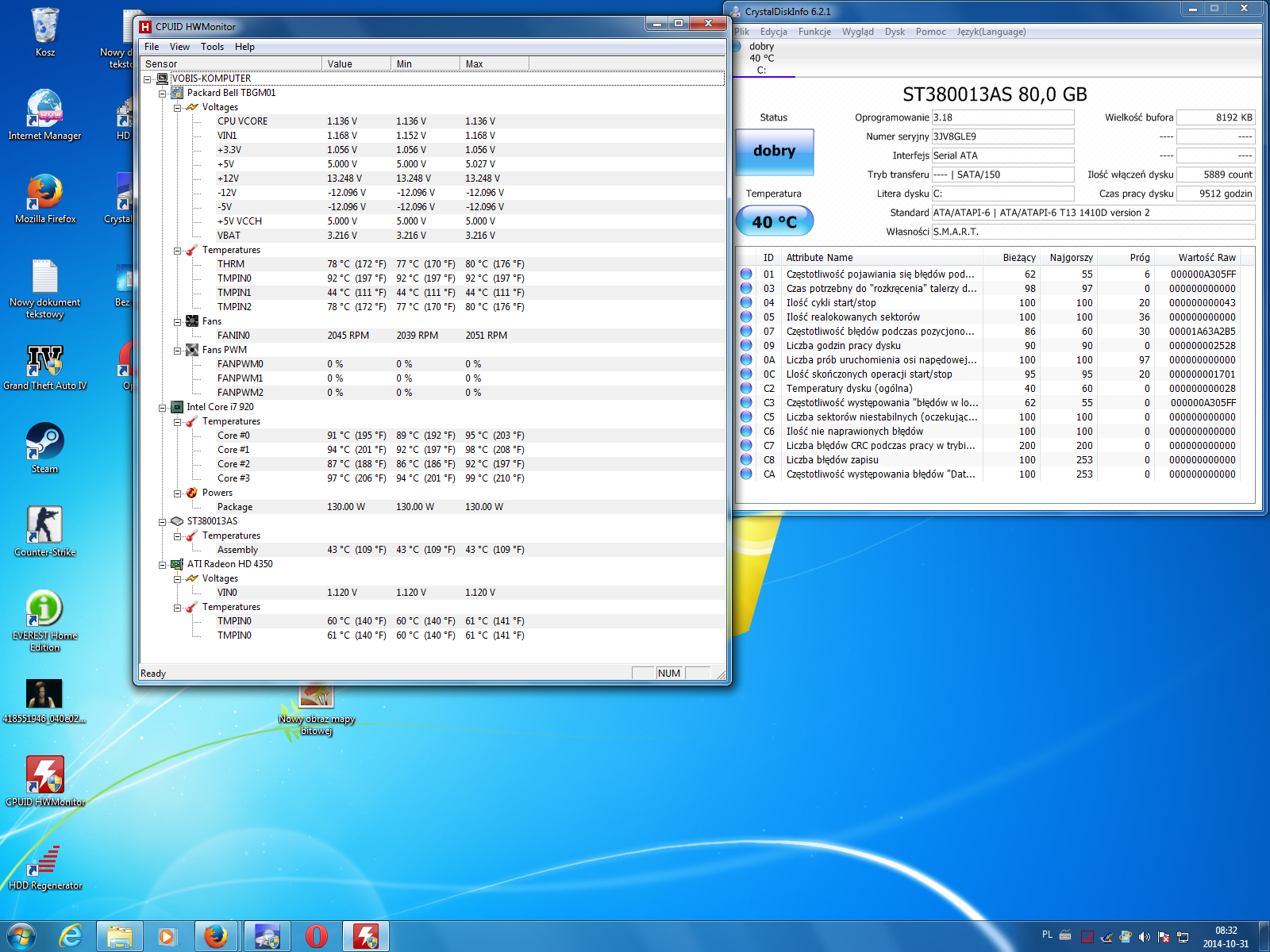This screenshot has height=952, width=1270.
Task: Collapse the VOBIS-KOMPUTER root tree node
Action: coord(148,79)
